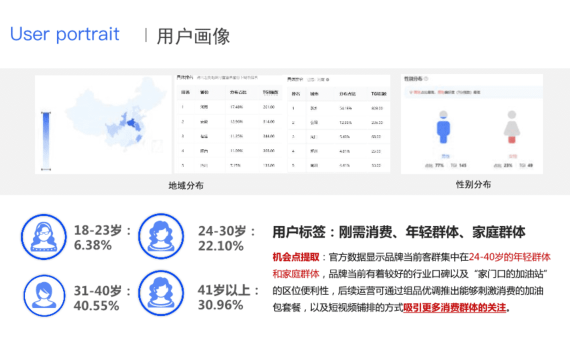
Task: Select the blue male figure icon
Action: (x=443, y=128)
